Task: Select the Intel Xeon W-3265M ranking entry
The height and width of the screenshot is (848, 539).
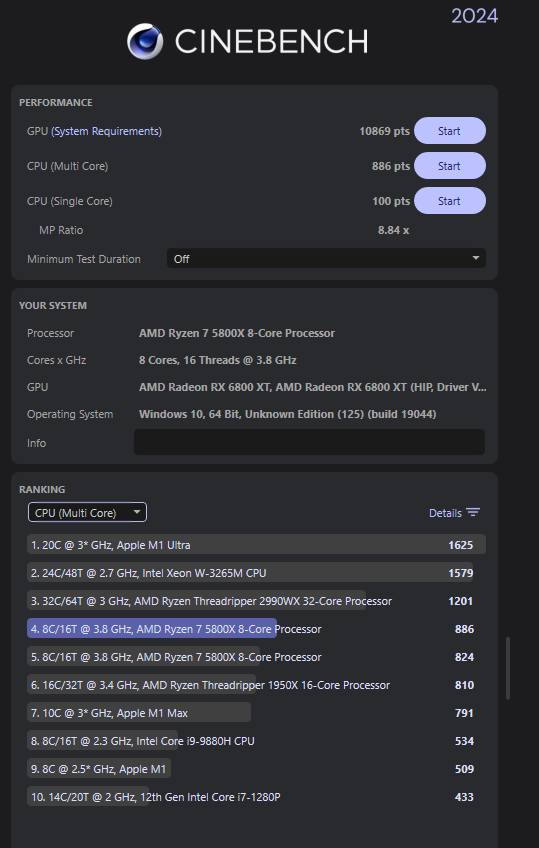Action: 256,573
